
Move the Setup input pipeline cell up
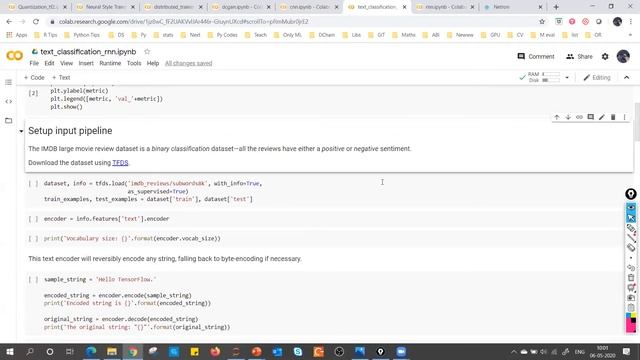click(557, 117)
